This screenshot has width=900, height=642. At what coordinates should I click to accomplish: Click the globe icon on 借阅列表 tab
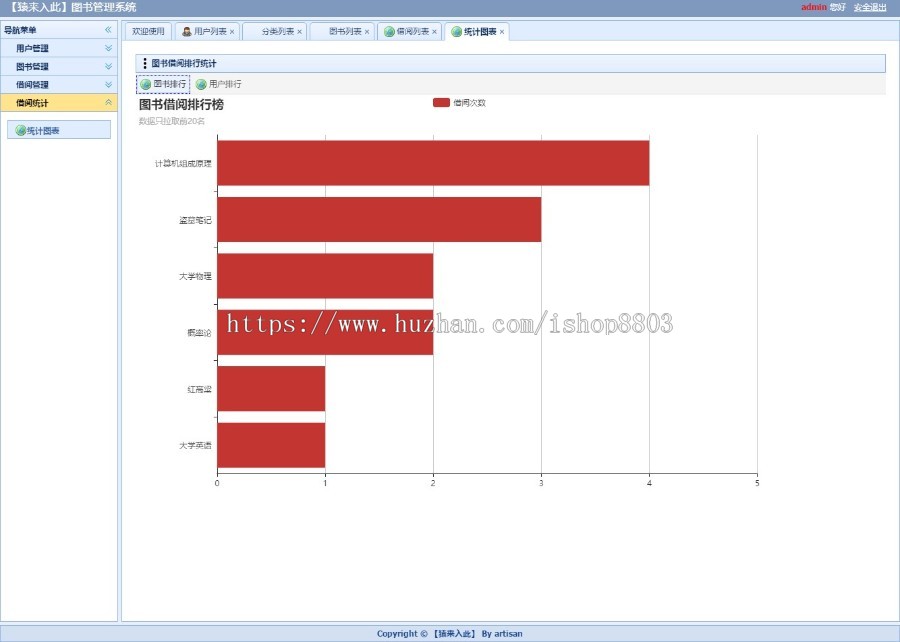[x=389, y=32]
